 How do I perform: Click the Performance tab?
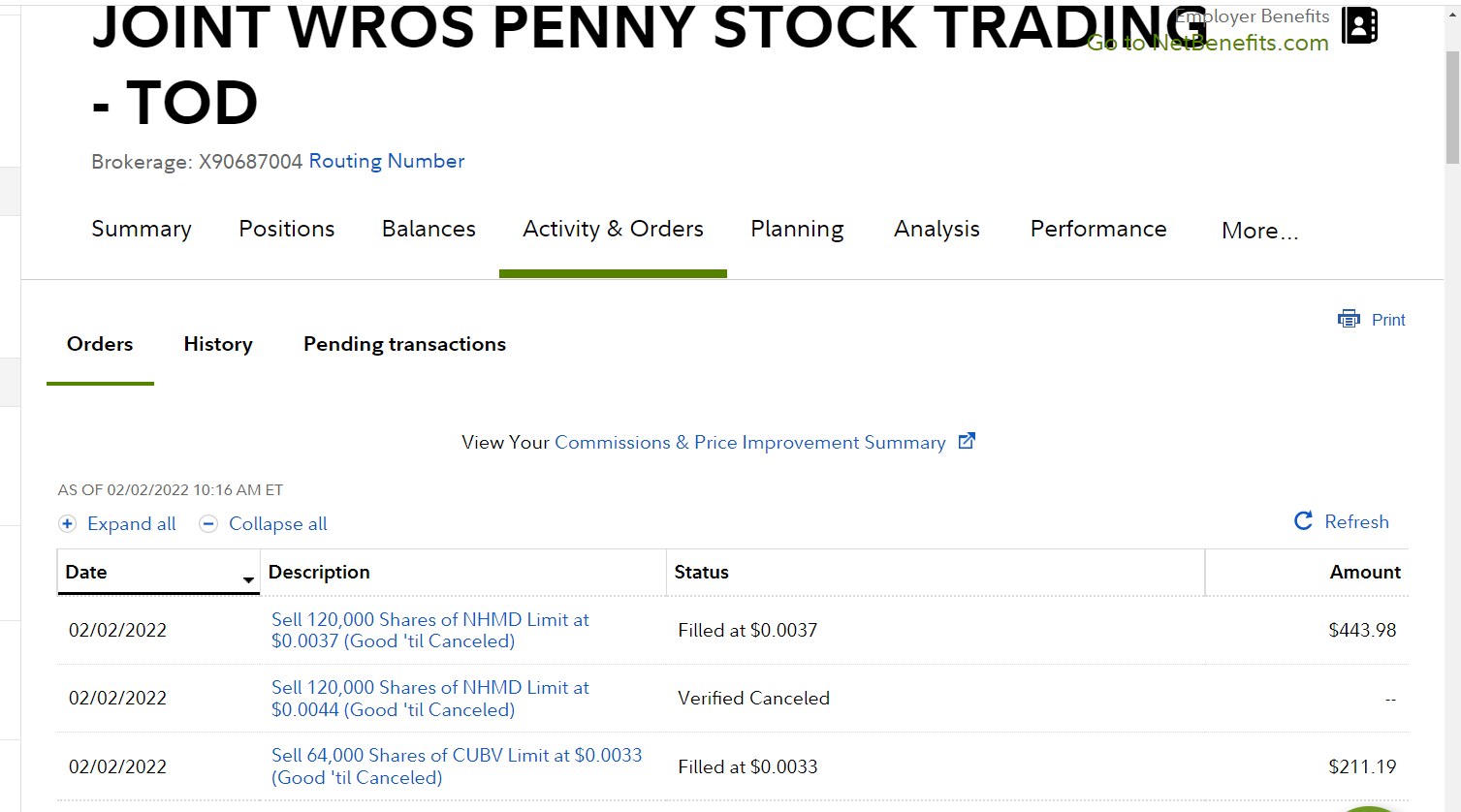[x=1098, y=229]
